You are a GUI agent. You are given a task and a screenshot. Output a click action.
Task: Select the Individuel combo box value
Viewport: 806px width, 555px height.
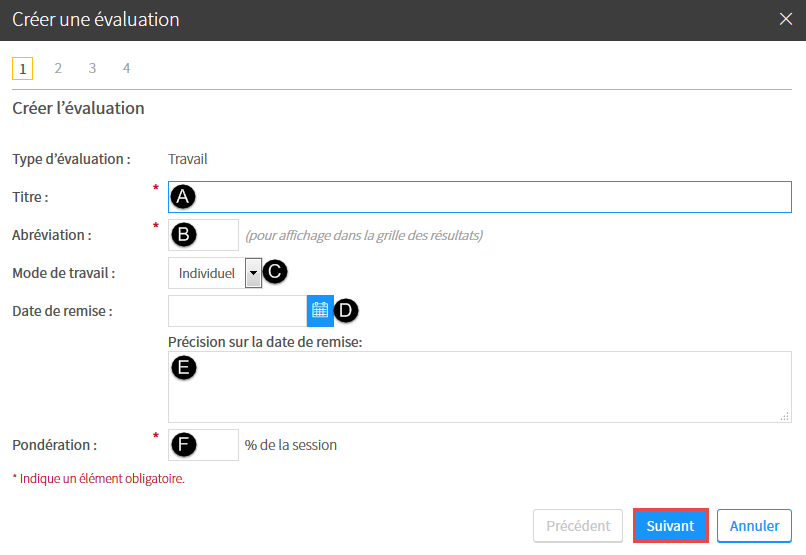click(206, 272)
